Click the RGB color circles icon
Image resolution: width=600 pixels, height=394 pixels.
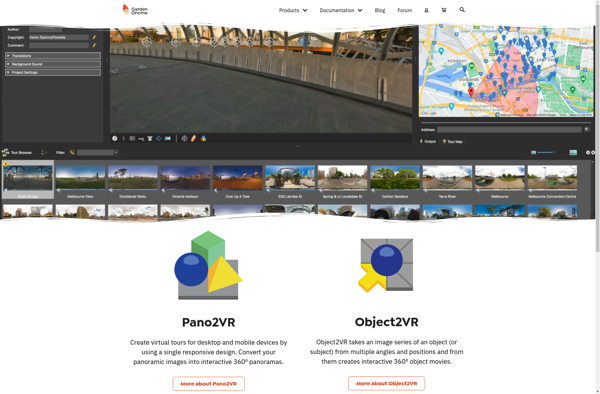pos(204,138)
